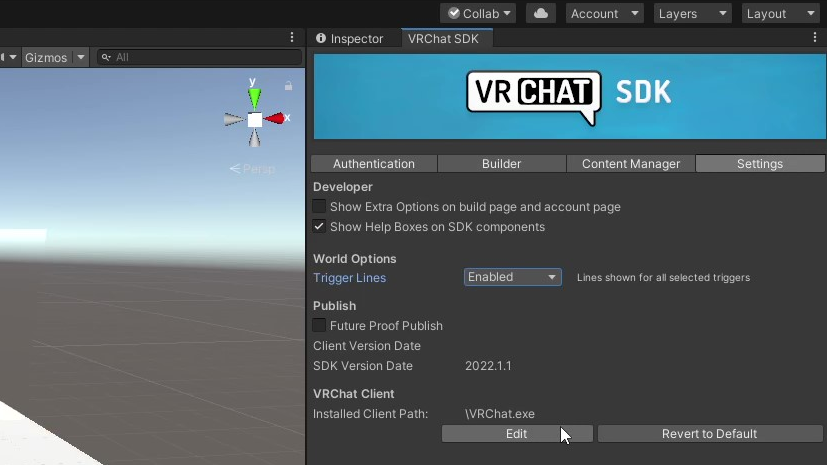Open the Content Manager tab
The height and width of the screenshot is (465, 827).
pyautogui.click(x=631, y=164)
